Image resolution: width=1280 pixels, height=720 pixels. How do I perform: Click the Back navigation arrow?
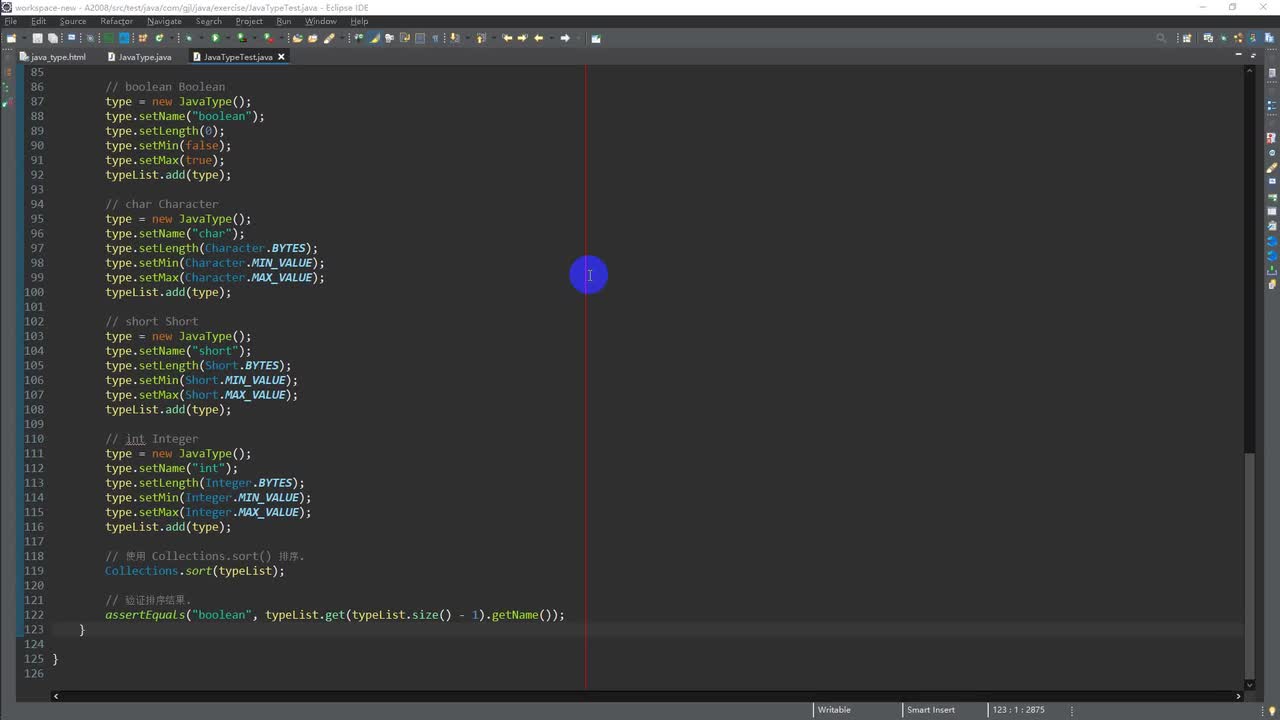tap(539, 38)
